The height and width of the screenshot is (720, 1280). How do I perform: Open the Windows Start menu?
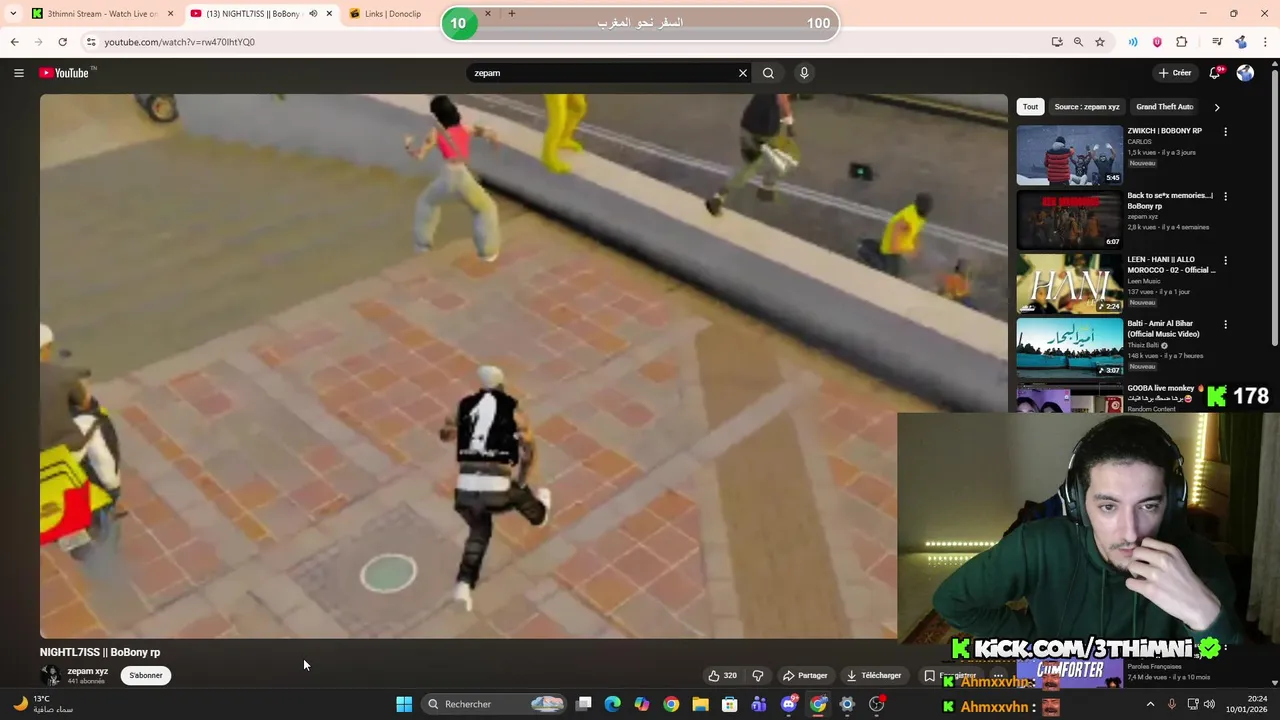coord(404,704)
